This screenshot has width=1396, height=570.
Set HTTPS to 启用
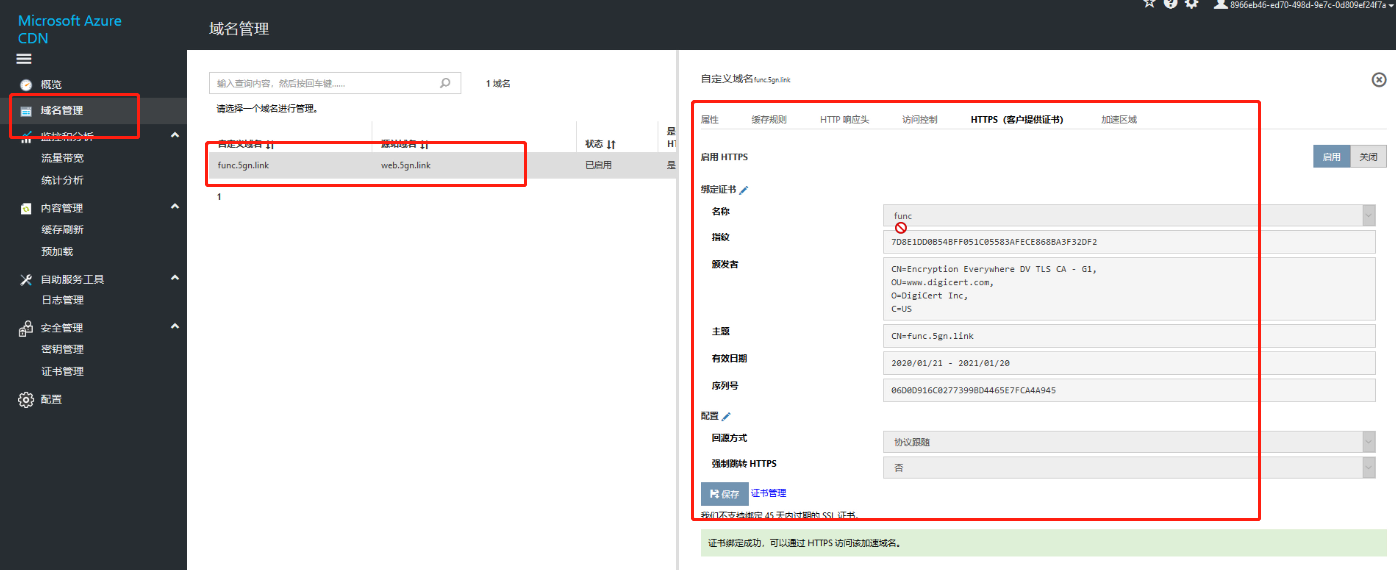coord(1331,157)
